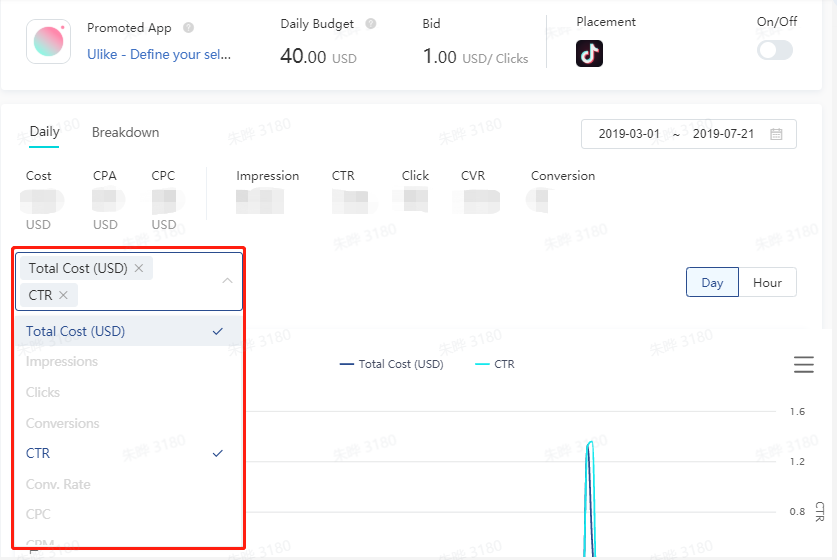837x560 pixels.
Task: Click the start date 2019-03-01 field
Action: 629,134
